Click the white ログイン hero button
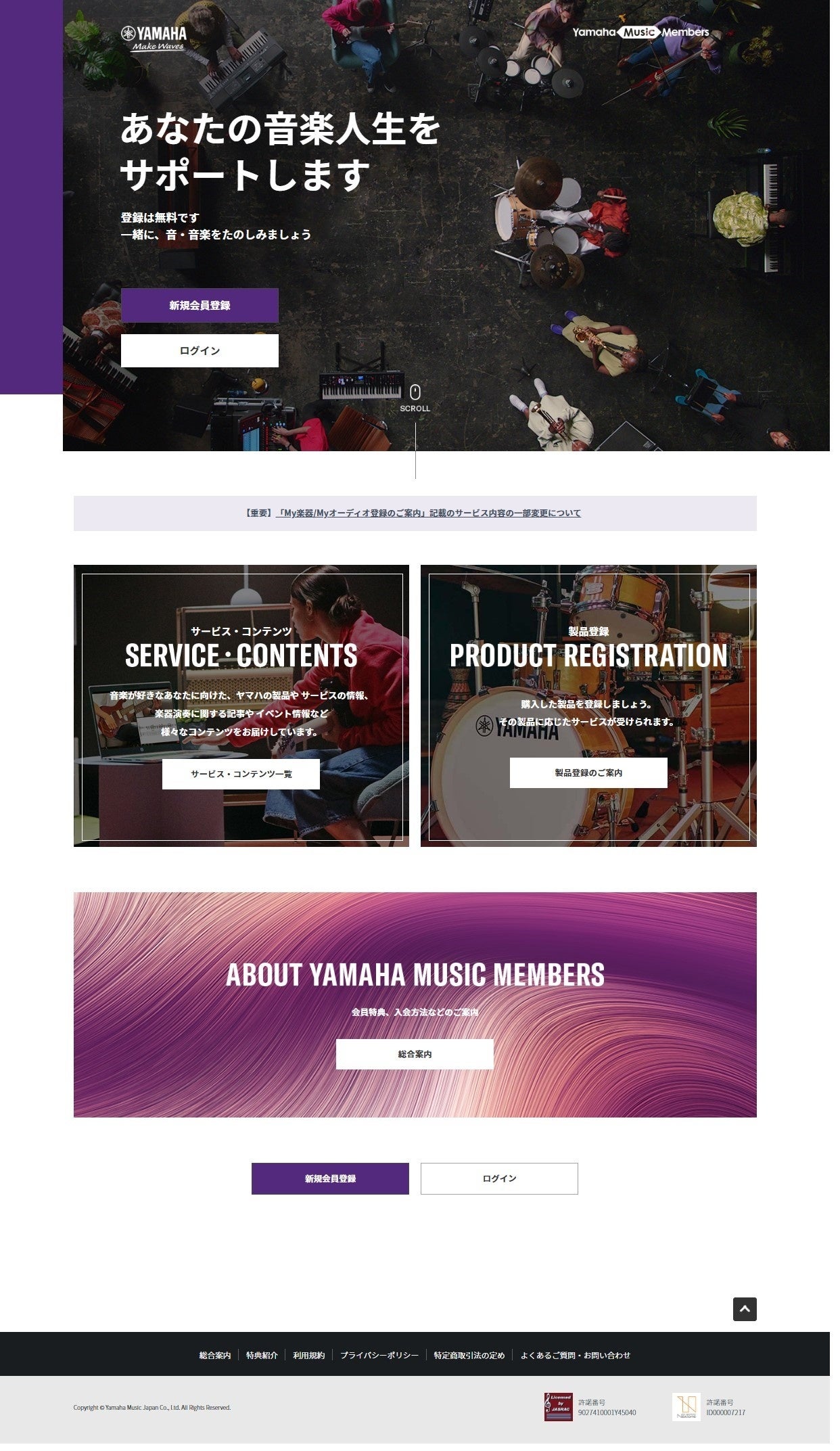 200,350
